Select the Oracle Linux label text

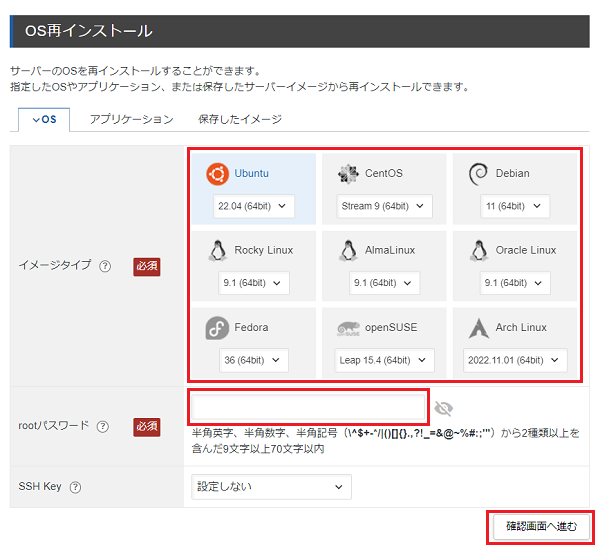(526, 250)
